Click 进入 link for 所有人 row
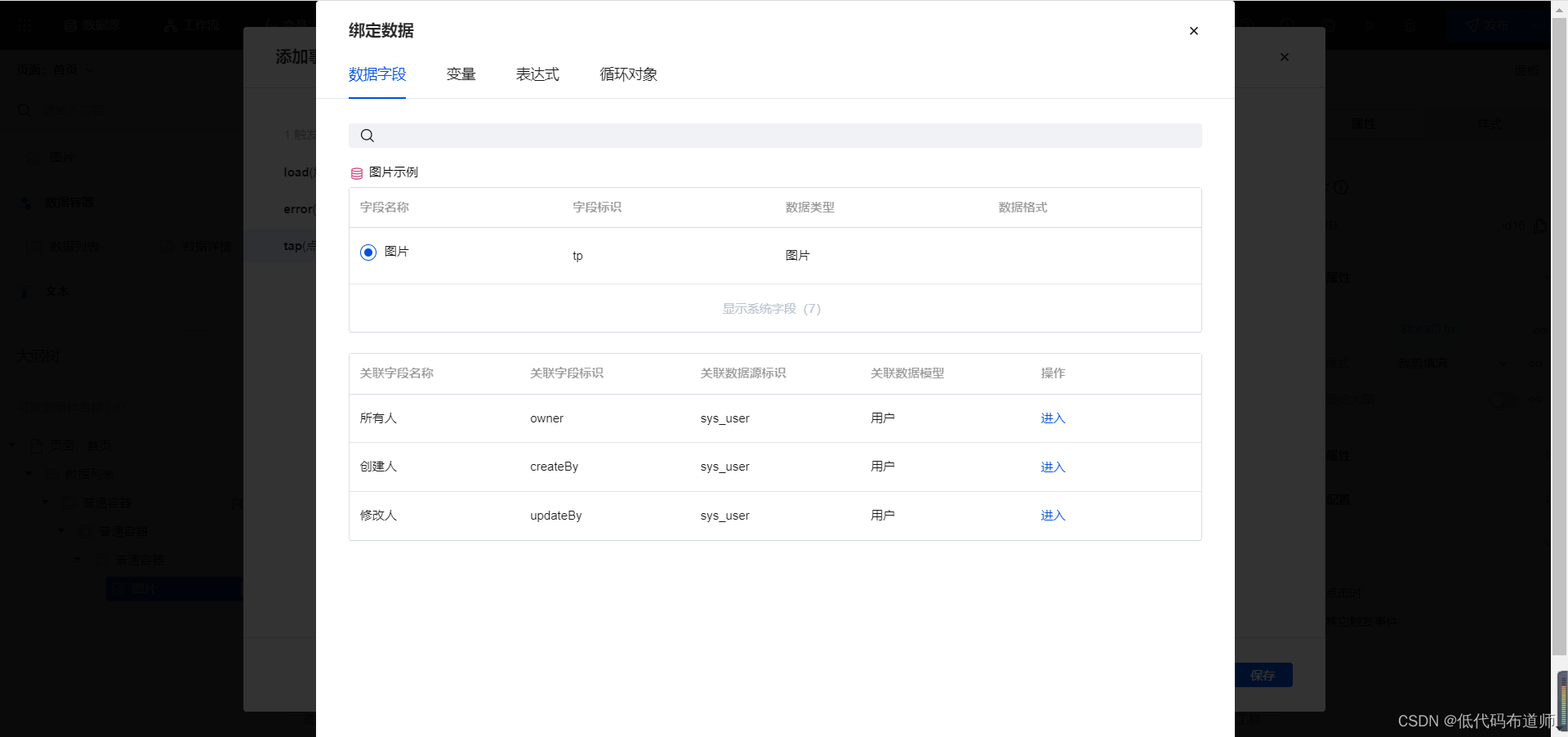 tap(1053, 418)
